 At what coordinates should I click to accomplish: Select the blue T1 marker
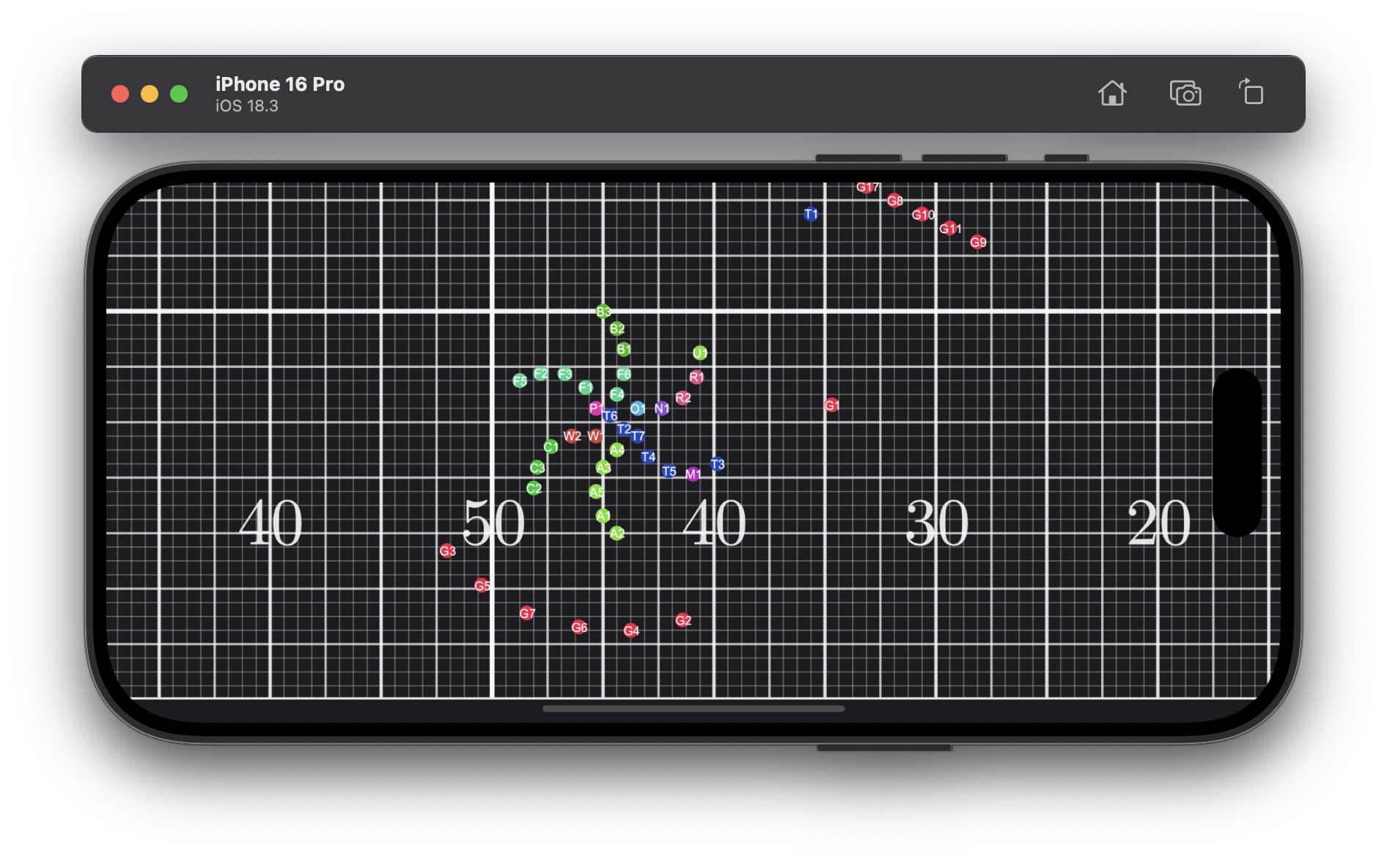pos(810,214)
